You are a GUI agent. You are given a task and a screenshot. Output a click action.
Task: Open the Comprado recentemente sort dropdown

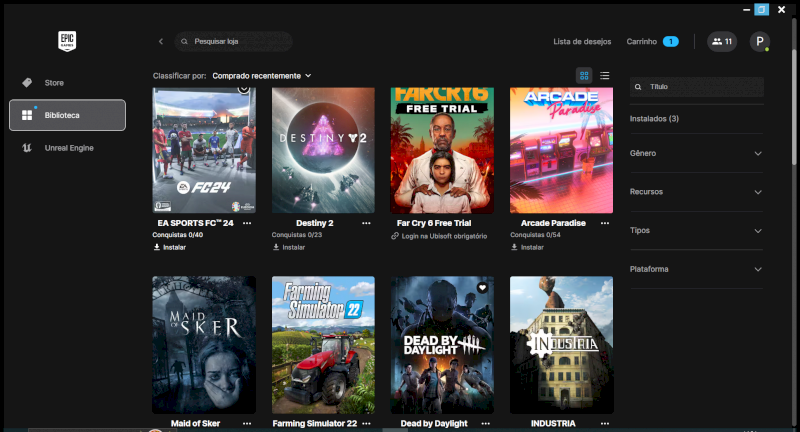click(262, 75)
